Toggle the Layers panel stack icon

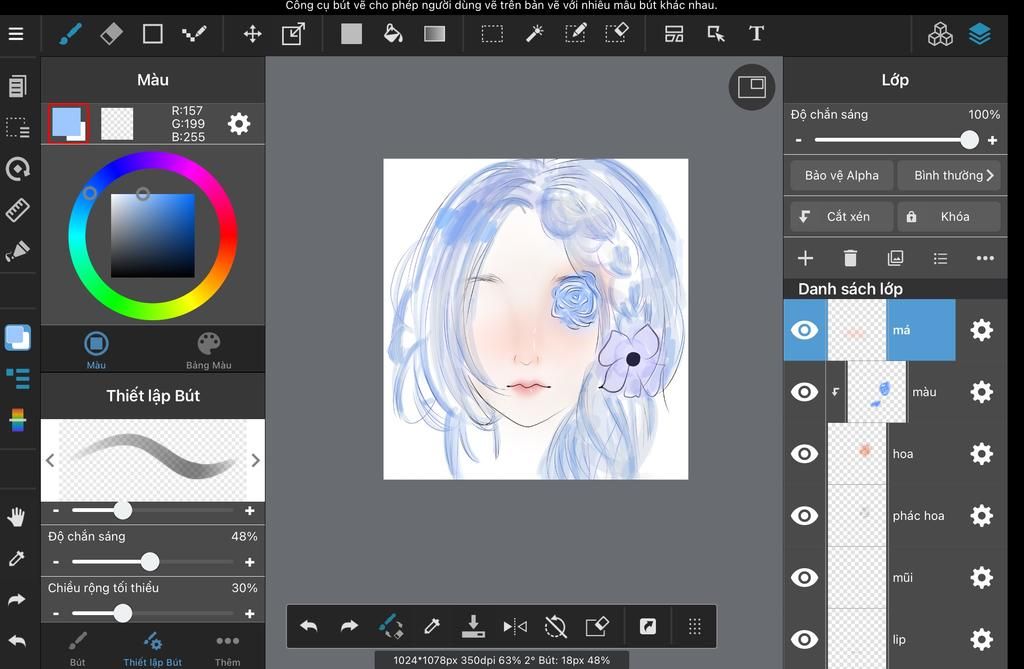click(980, 34)
